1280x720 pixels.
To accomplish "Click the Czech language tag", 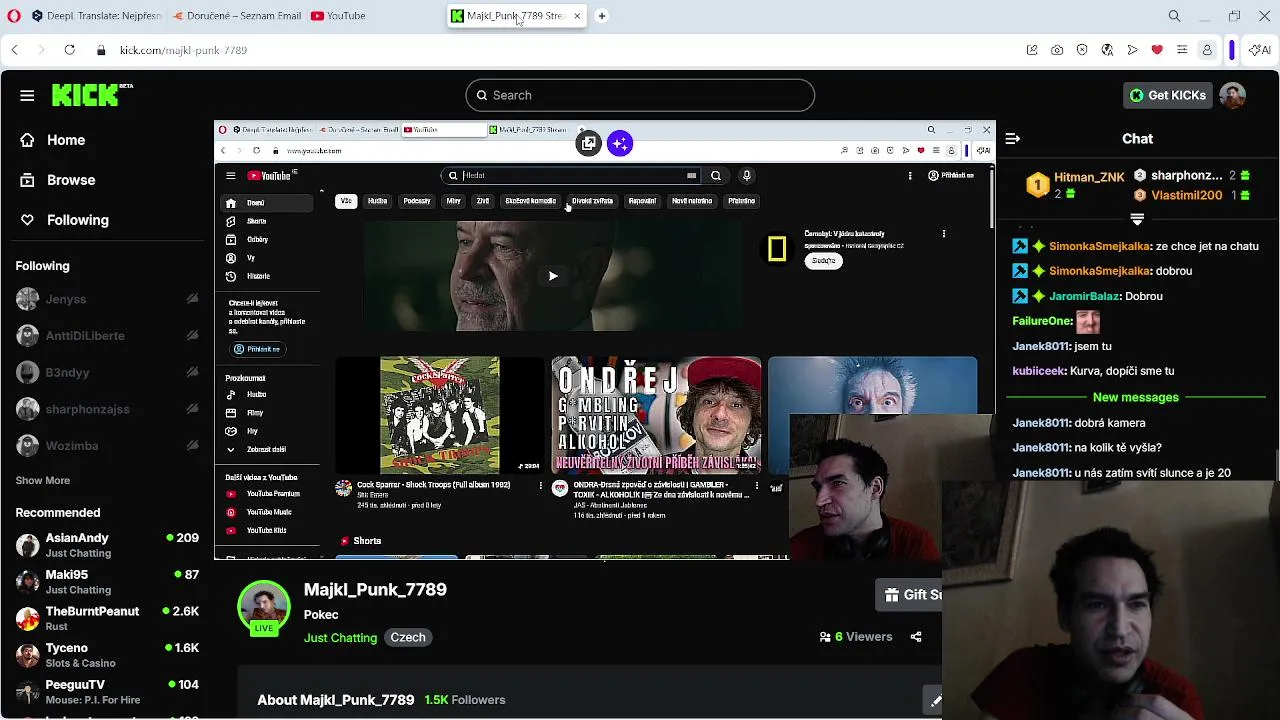I will 408,638.
